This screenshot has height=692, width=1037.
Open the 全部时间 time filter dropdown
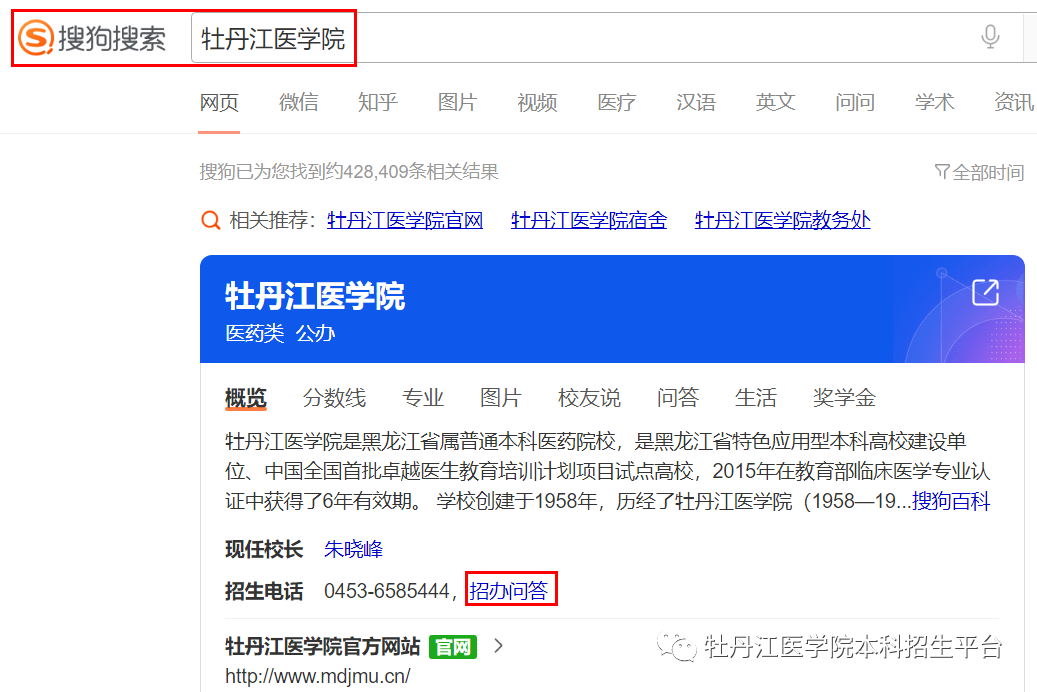click(979, 172)
